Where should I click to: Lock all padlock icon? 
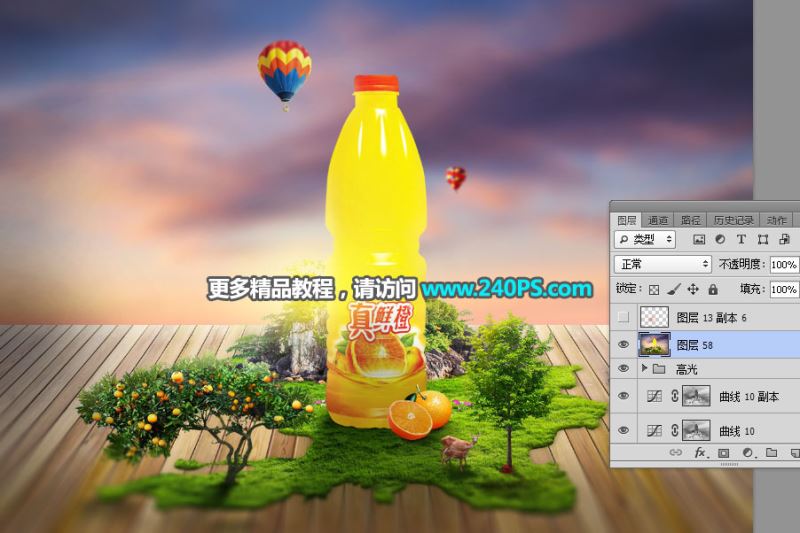click(713, 289)
